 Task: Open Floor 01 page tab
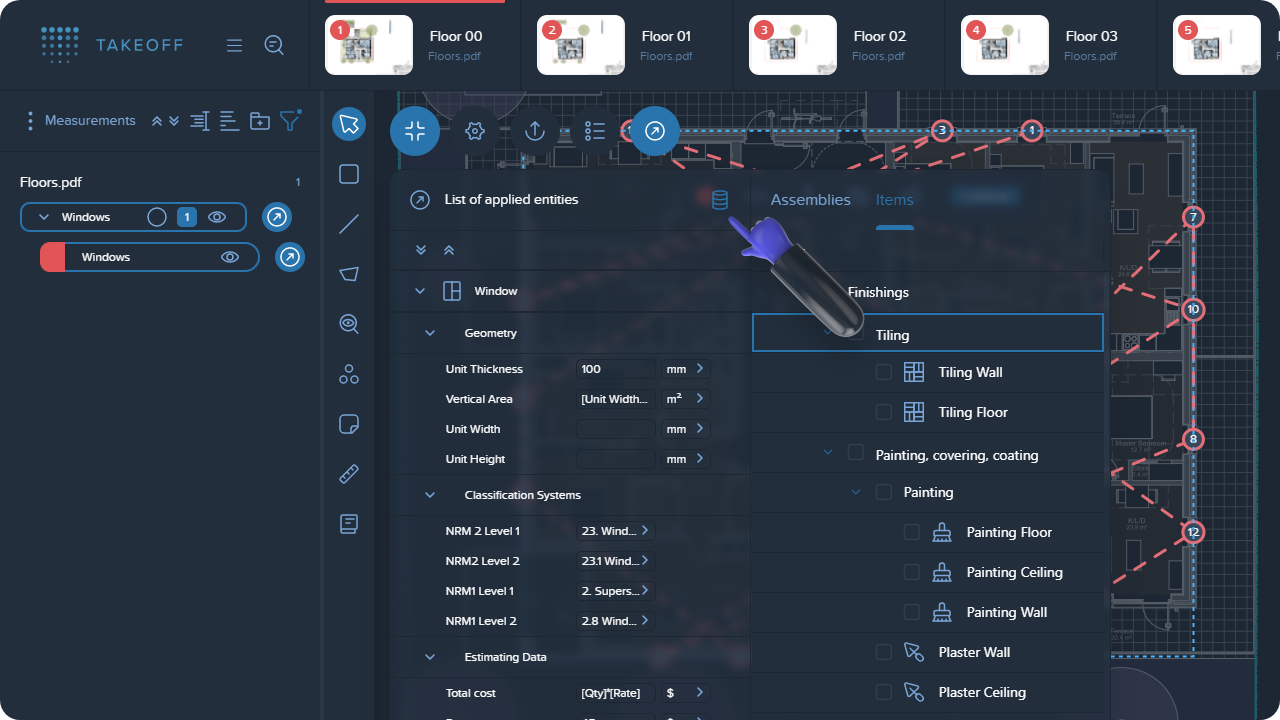click(627, 45)
